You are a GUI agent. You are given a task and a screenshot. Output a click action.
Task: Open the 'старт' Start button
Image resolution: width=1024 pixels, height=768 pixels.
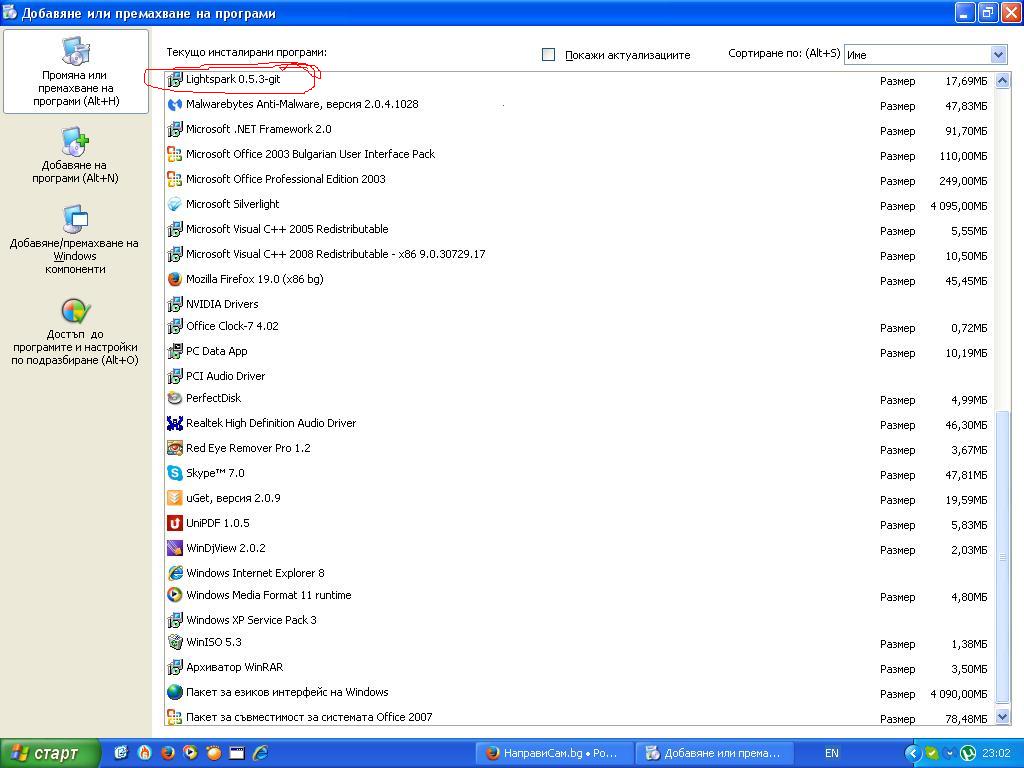tap(50, 753)
